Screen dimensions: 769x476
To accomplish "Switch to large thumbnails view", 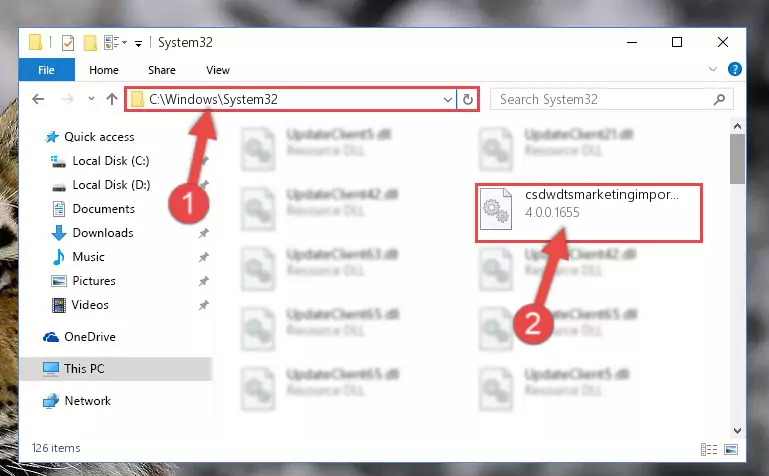I will [731, 449].
